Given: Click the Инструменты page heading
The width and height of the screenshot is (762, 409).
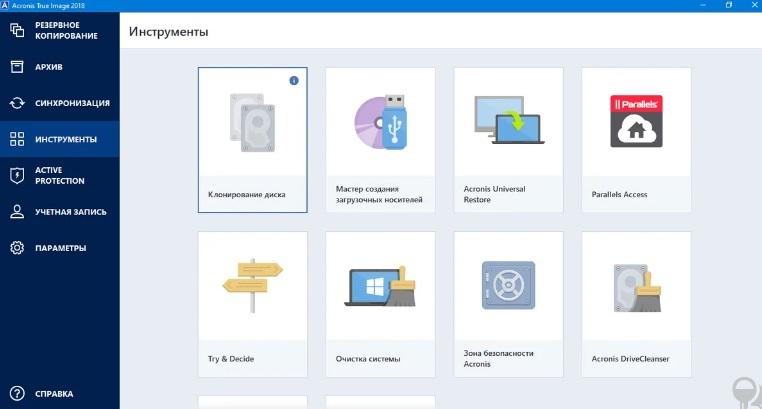Looking at the screenshot, I should (169, 32).
